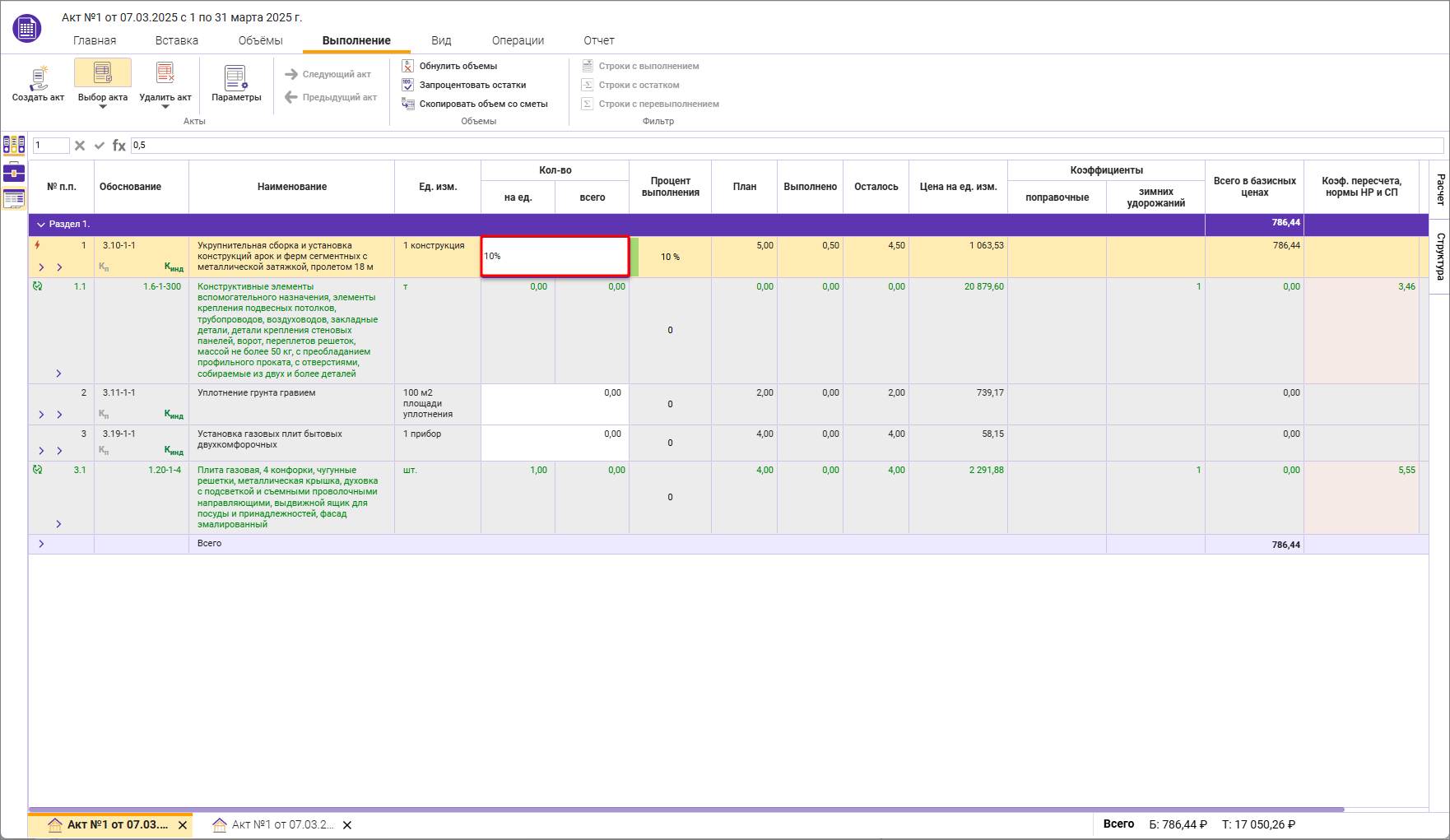Click the fx function icon
1450x840 pixels.
click(x=119, y=146)
